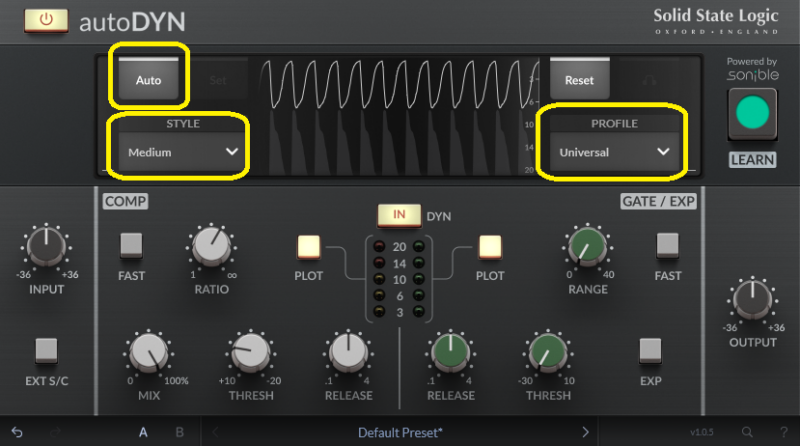800x446 pixels.
Task: Click the undo arrow in bottom bar
Action: click(x=17, y=432)
